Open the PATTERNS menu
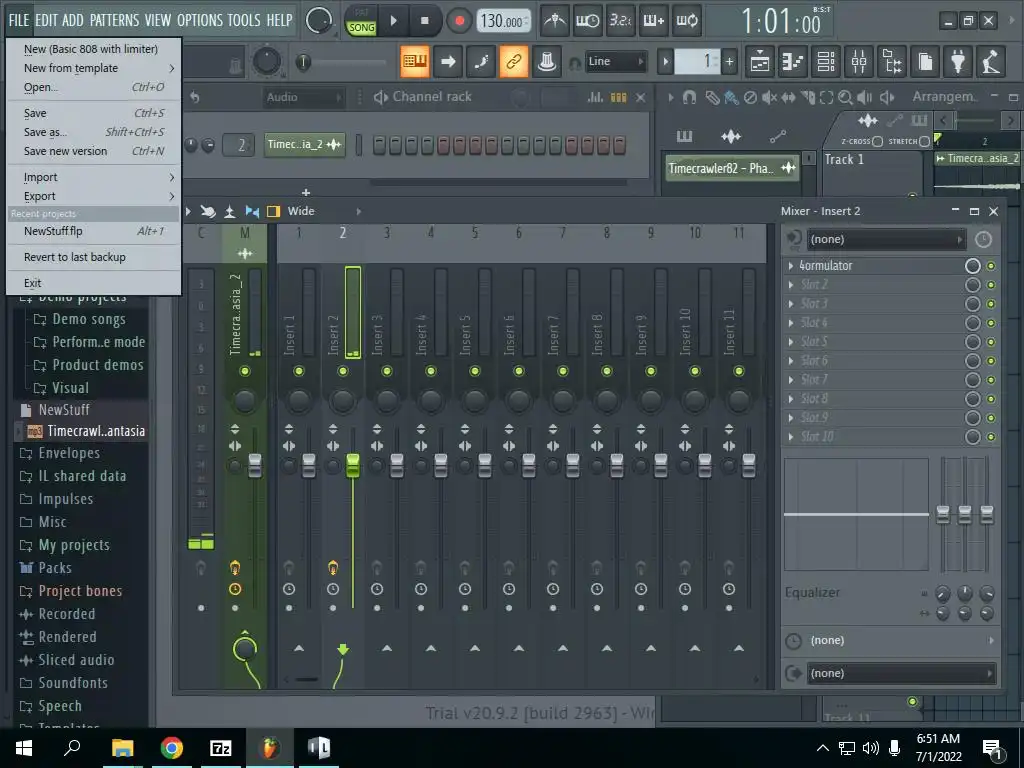This screenshot has height=768, width=1024. pos(114,20)
